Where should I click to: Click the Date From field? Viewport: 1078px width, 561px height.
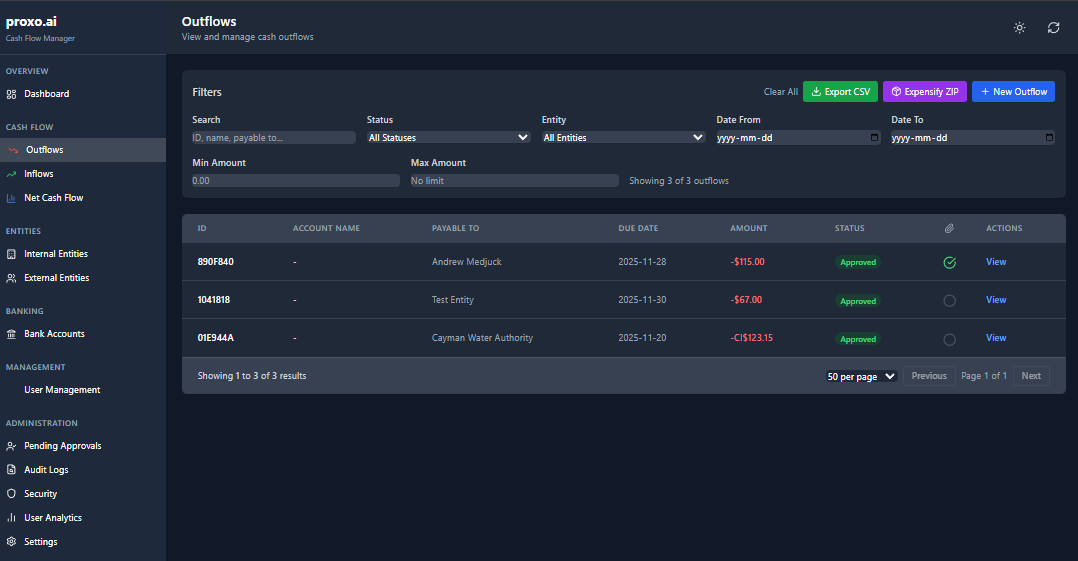tap(798, 138)
